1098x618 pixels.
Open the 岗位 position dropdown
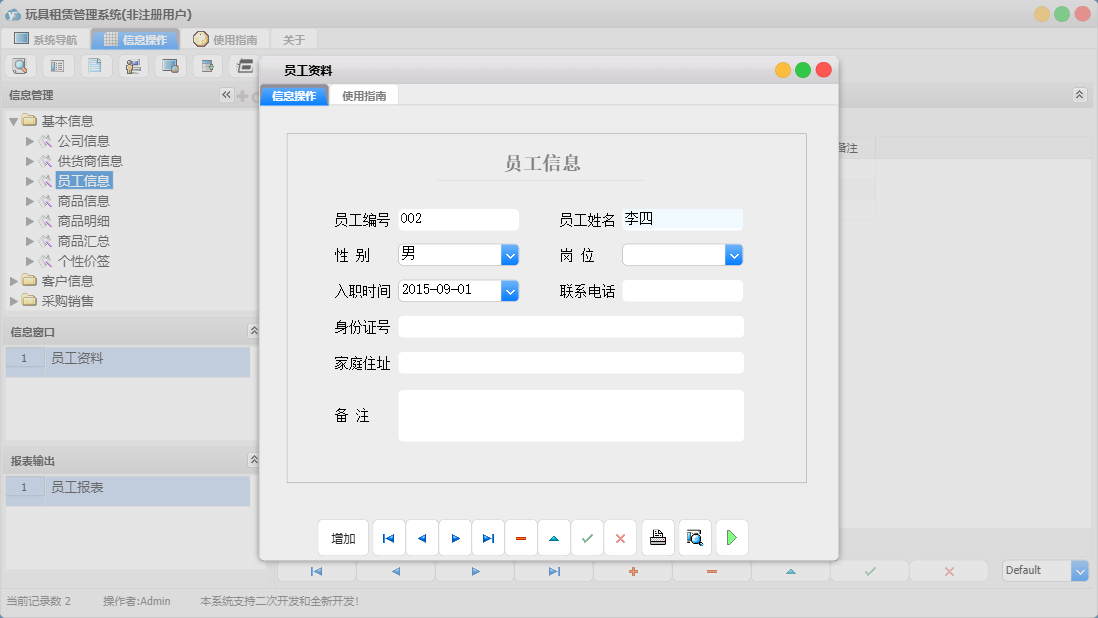pyautogui.click(x=734, y=254)
